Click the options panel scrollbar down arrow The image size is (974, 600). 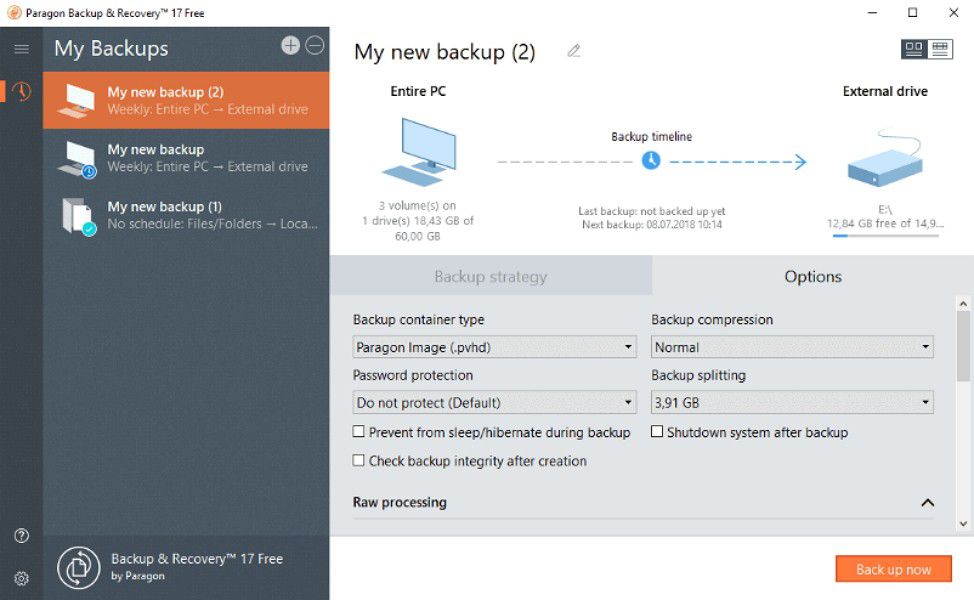pyautogui.click(x=963, y=524)
